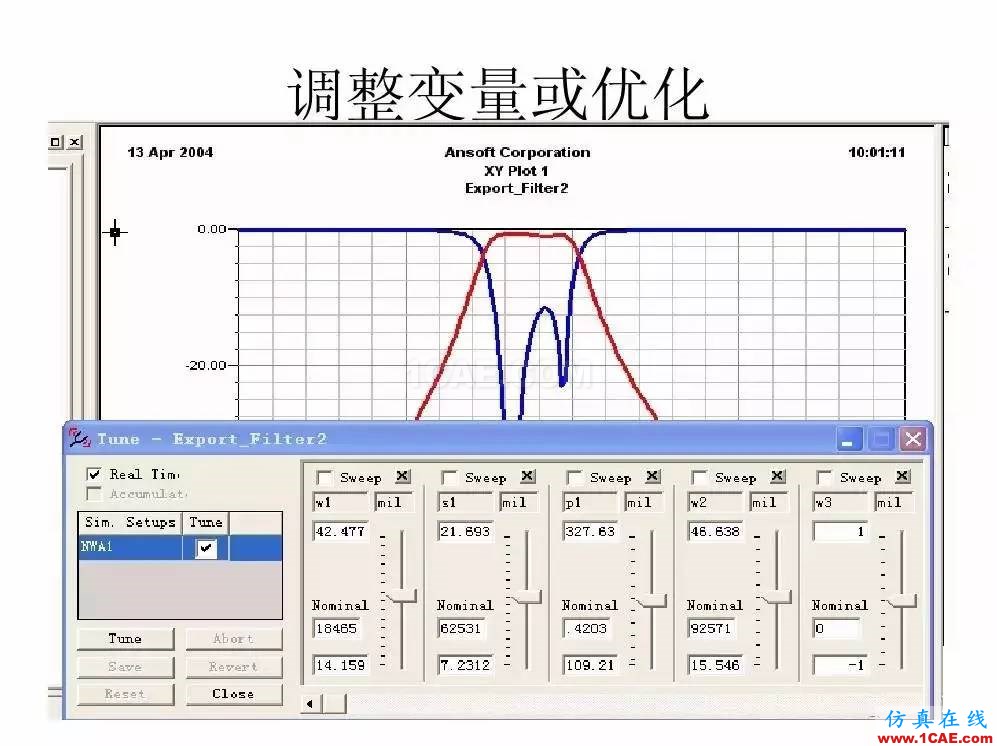Image resolution: width=997 pixels, height=746 pixels.
Task: Click the w1 slider handle
Action: [x=402, y=597]
